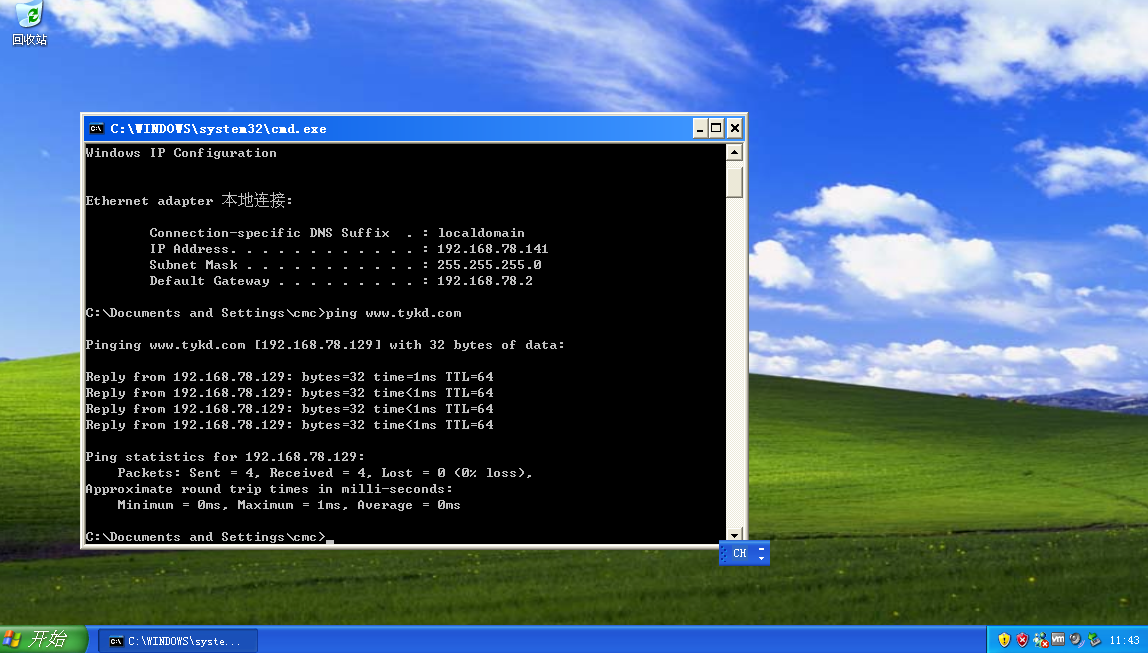Close the cmd.exe window
The width and height of the screenshot is (1148, 653).
(x=734, y=129)
